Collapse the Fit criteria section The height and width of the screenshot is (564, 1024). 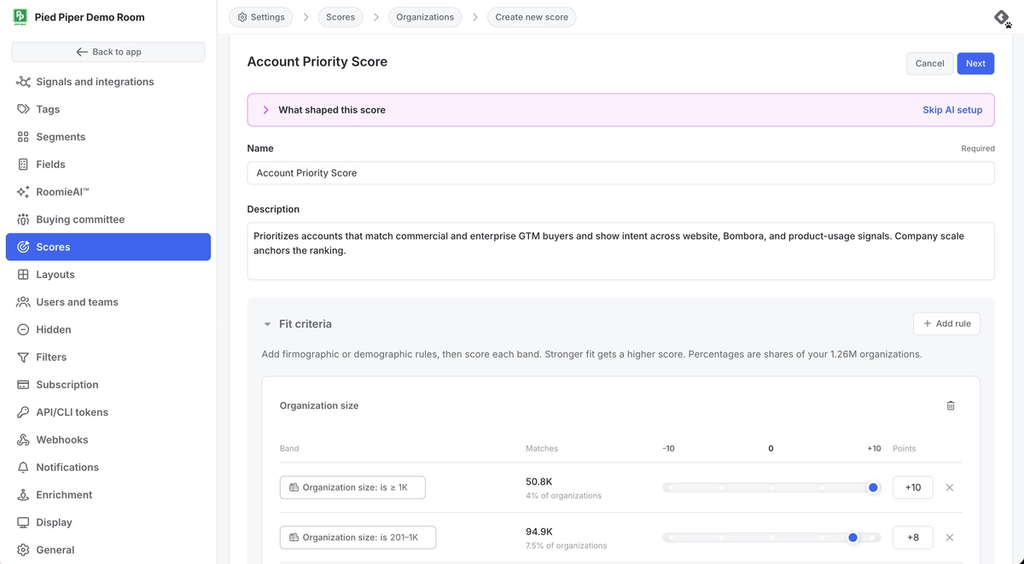pos(267,324)
